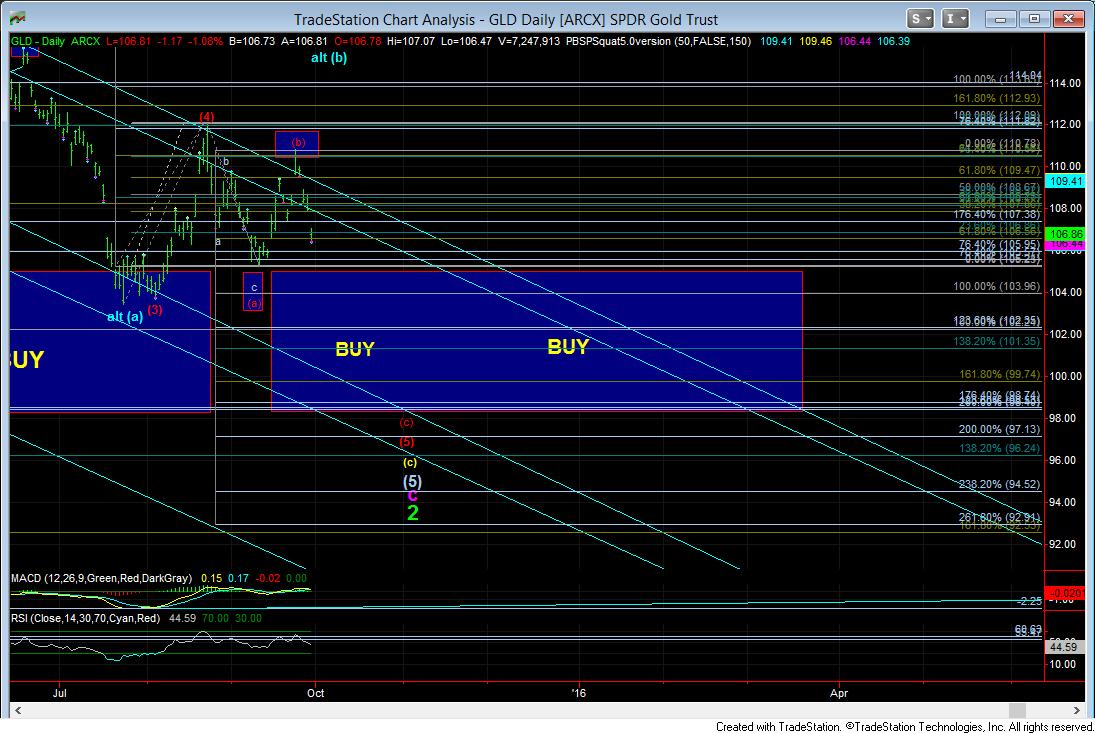The image size is (1095, 733).
Task: Maximize the Chart Analysis window
Action: [x=1034, y=19]
